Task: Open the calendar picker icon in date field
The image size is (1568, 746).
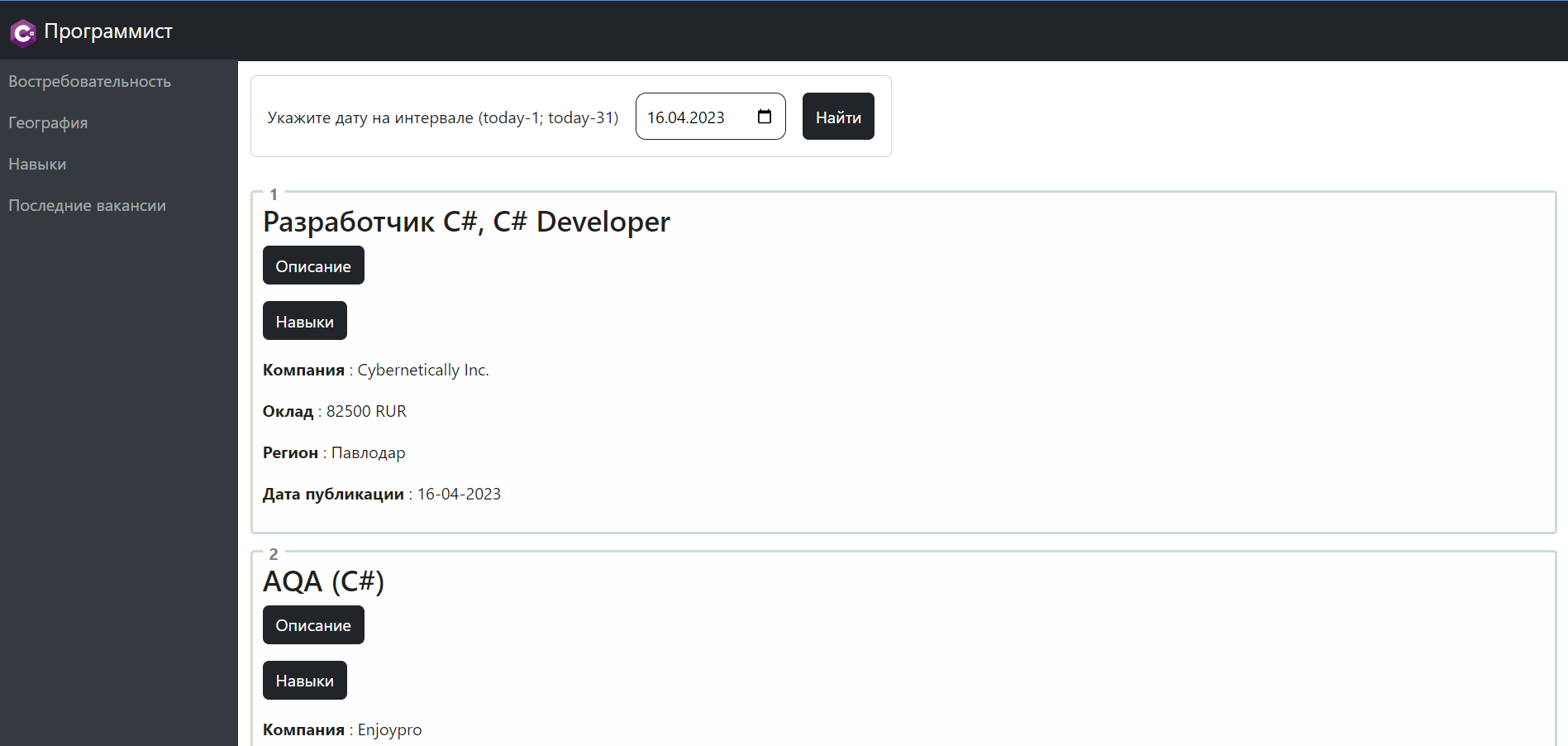Action: tap(765, 117)
